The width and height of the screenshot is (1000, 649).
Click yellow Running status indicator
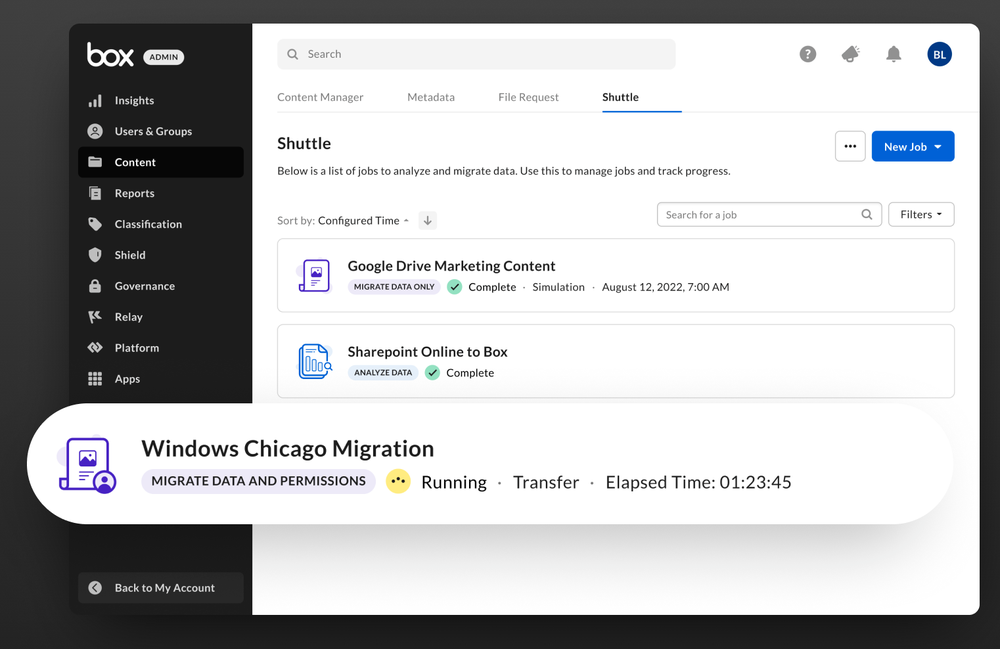click(398, 481)
